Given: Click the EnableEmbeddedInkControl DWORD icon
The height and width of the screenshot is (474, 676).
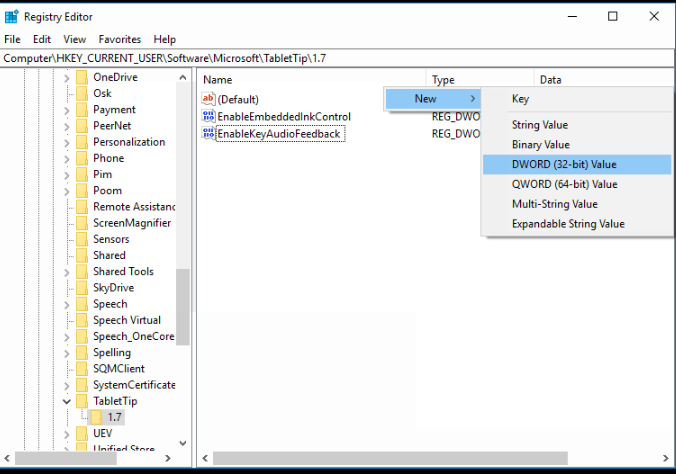Looking at the screenshot, I should point(208,116).
